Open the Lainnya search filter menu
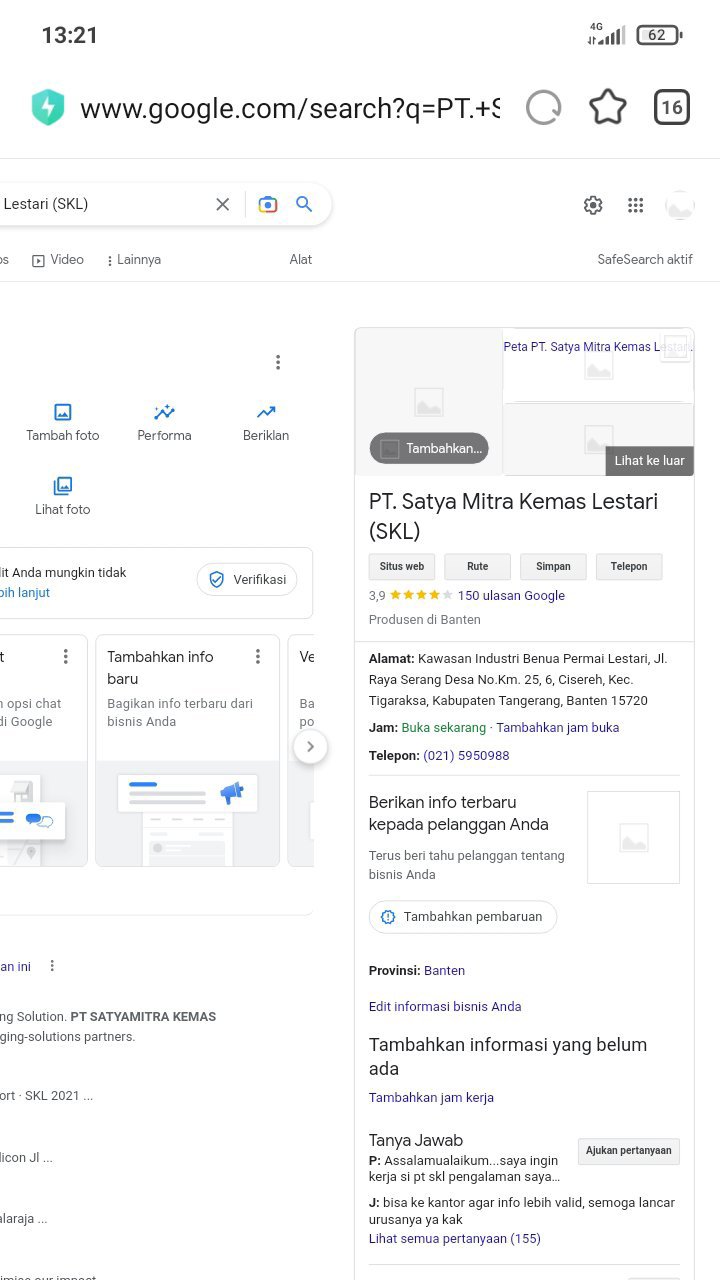 coord(133,260)
